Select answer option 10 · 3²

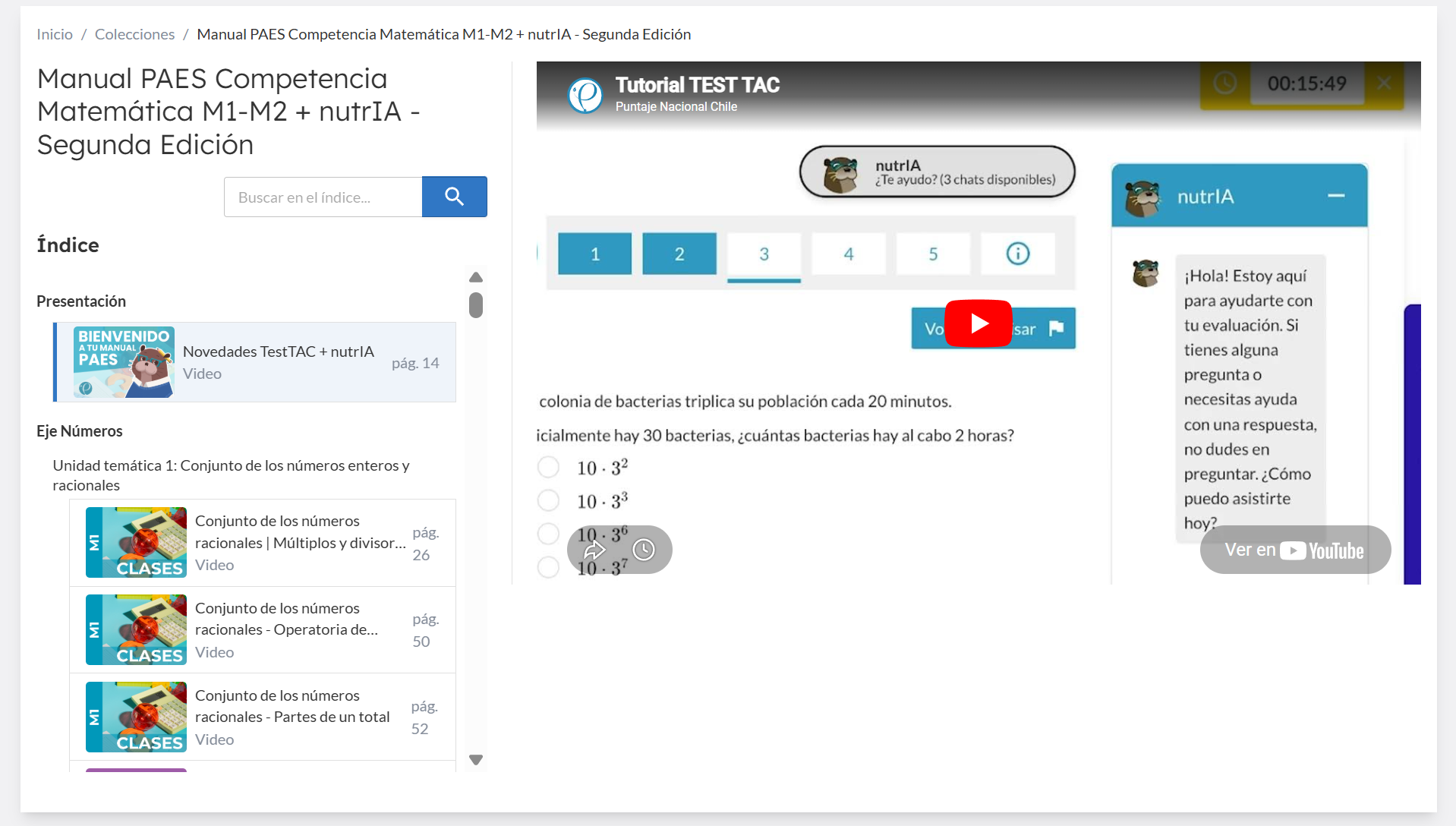coord(548,467)
